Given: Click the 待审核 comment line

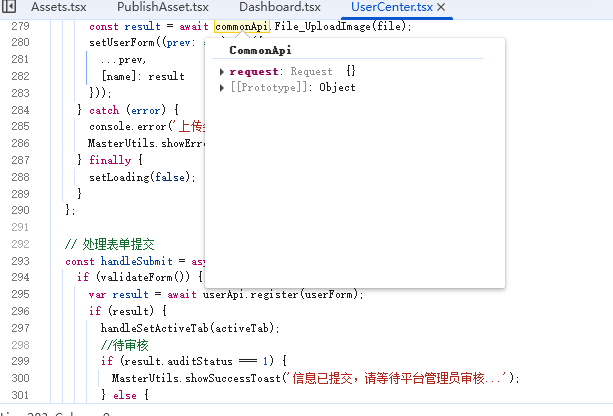Looking at the screenshot, I should pos(124,345).
